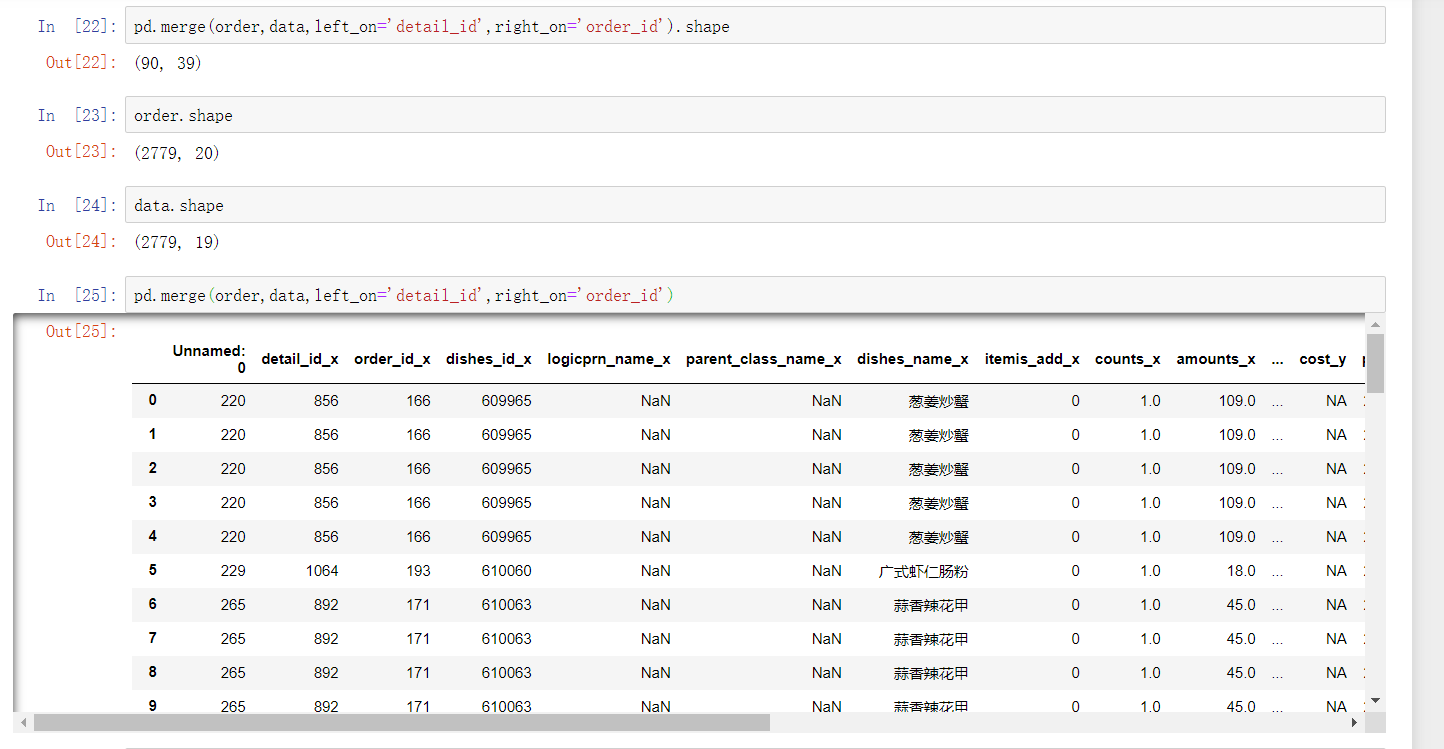Click the parent_class_name_x column header

pyautogui.click(x=764, y=359)
